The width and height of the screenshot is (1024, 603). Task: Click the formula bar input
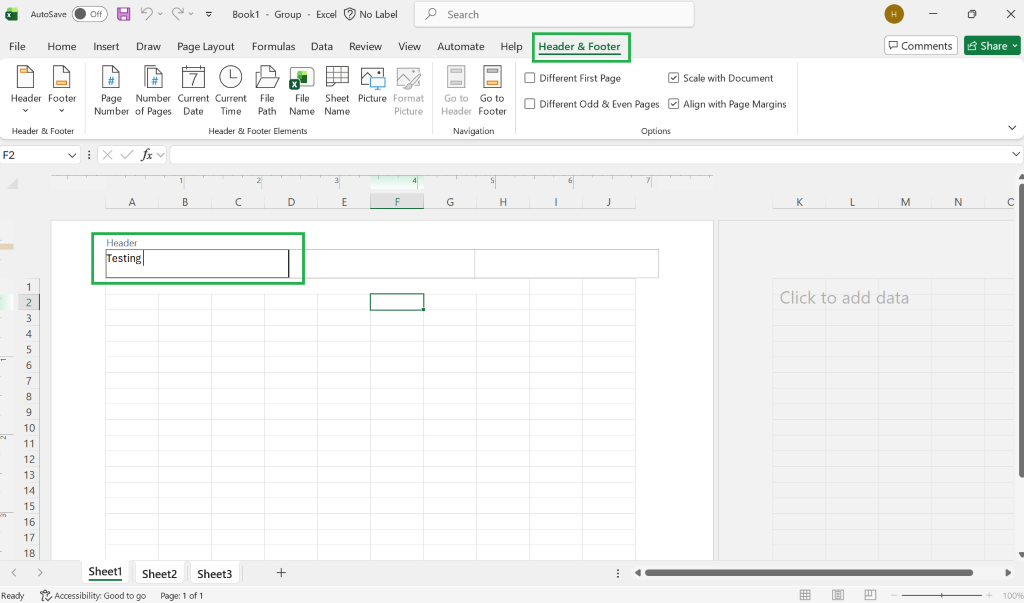click(589, 155)
